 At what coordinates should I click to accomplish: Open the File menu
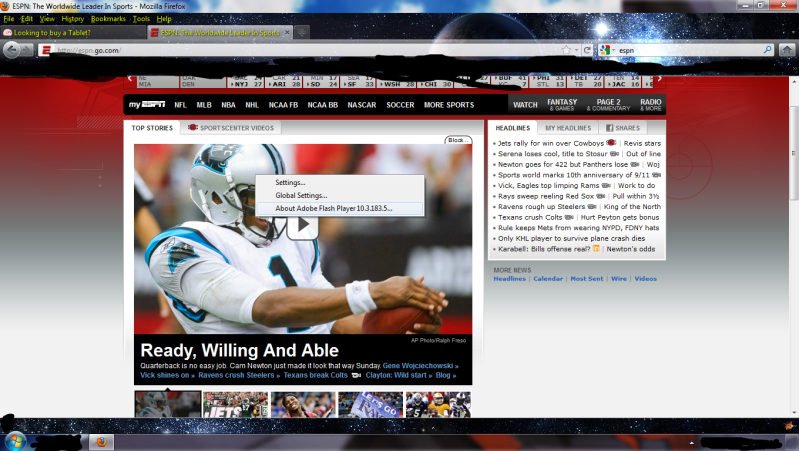(x=9, y=19)
